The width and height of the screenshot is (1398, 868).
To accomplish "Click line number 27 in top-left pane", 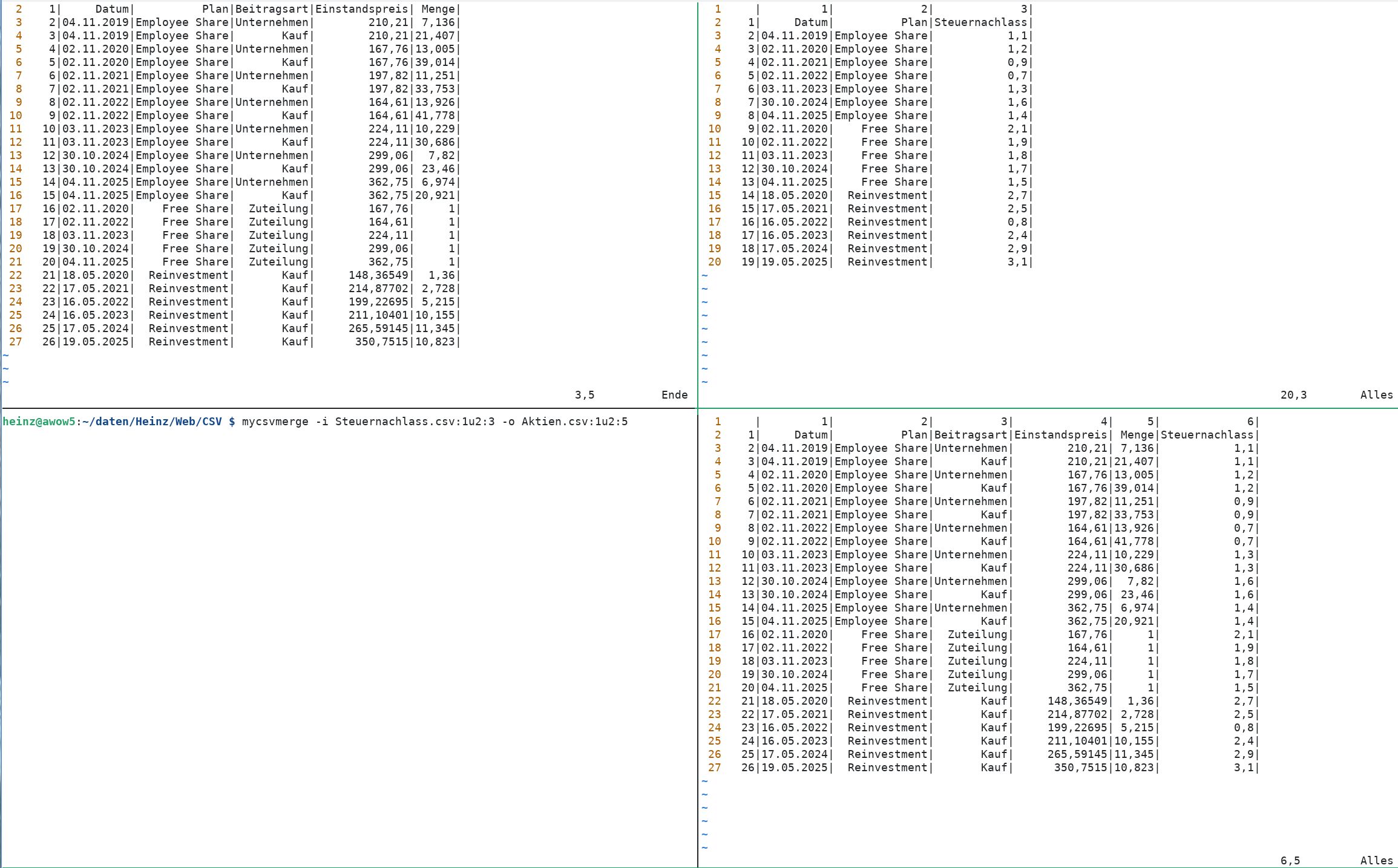I will click(x=16, y=342).
